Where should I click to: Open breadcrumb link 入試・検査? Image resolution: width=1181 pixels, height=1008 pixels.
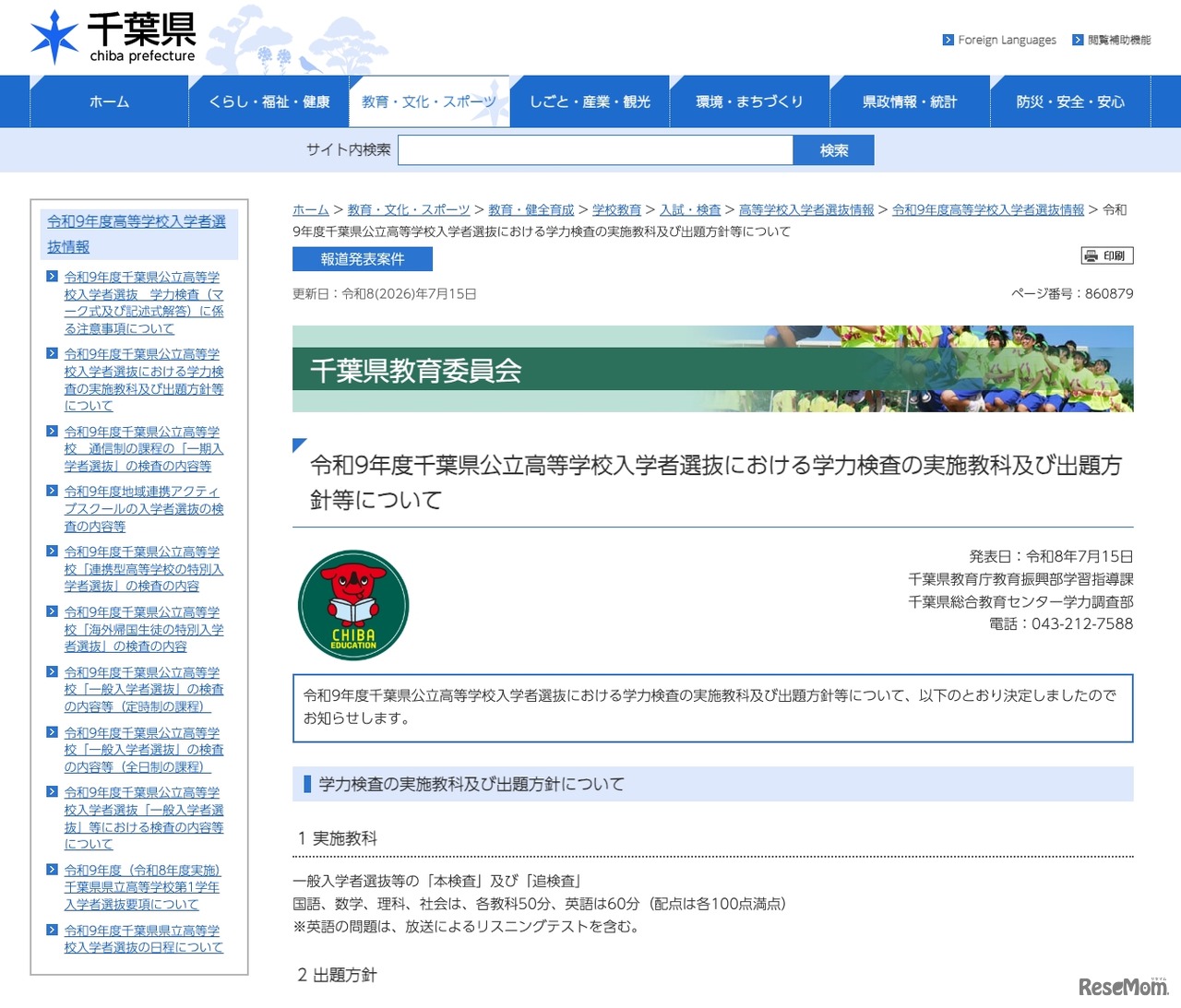click(690, 210)
